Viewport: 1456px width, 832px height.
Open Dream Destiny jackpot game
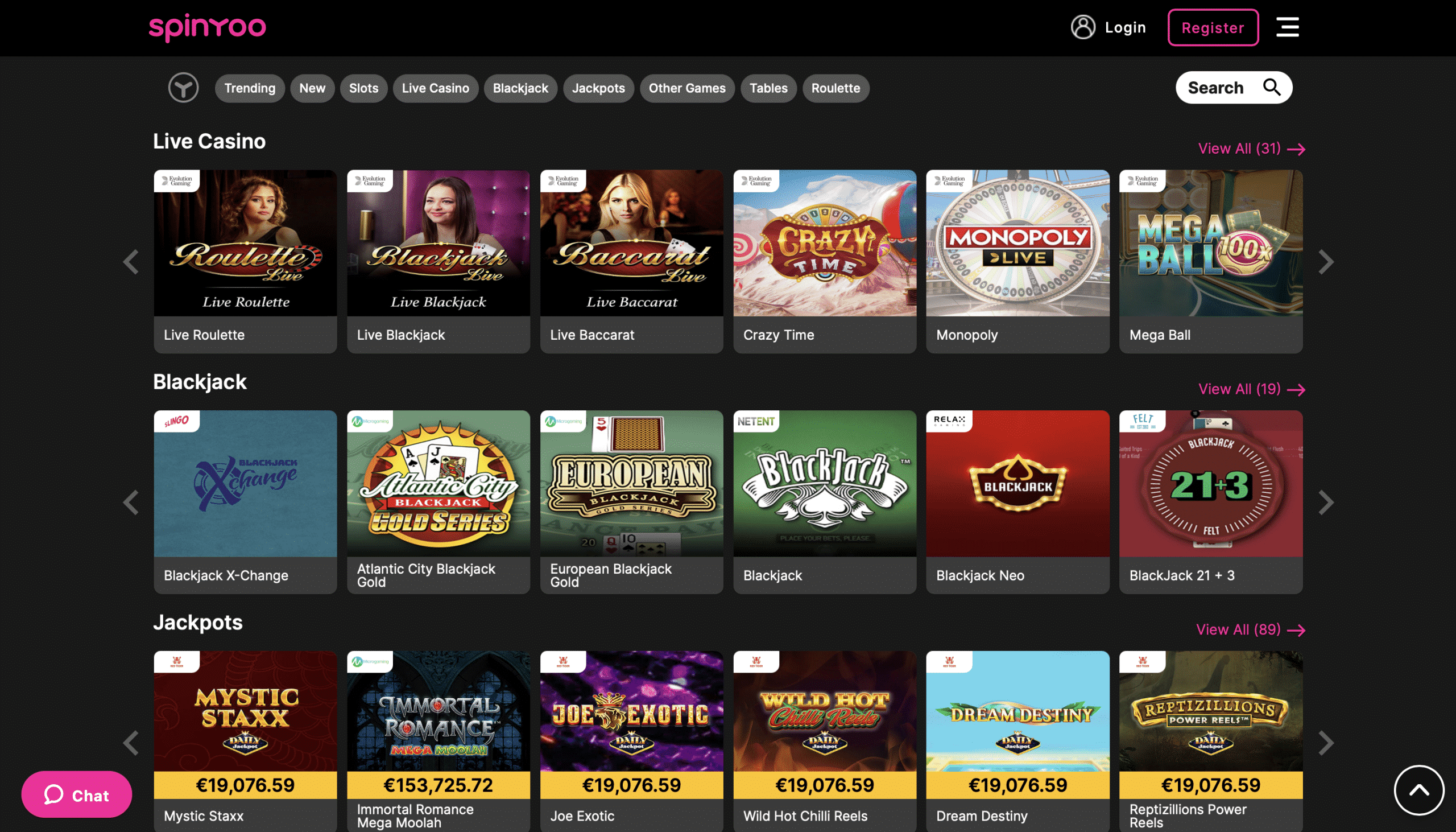point(1017,741)
